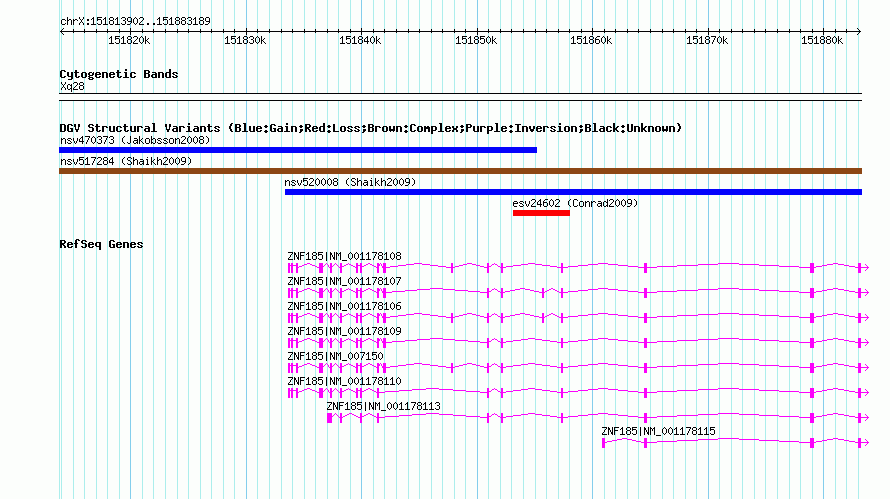
Task: Select the blue nsv520008 gain bar
Action: coord(573,192)
